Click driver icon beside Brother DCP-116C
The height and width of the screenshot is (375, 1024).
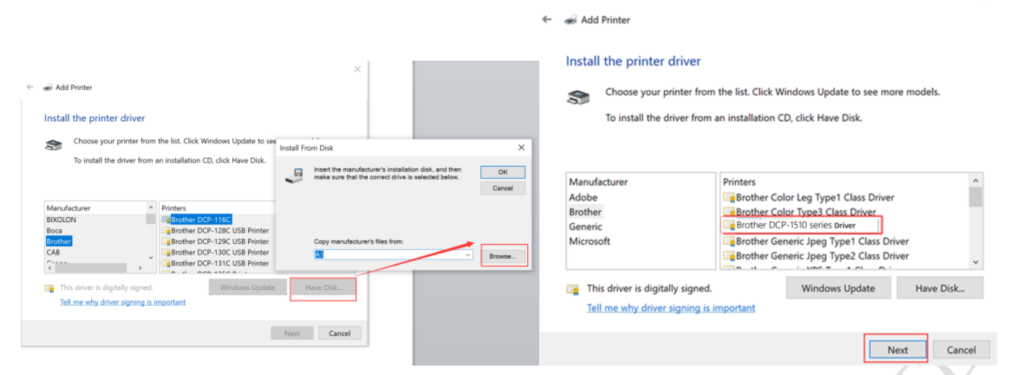coord(166,220)
